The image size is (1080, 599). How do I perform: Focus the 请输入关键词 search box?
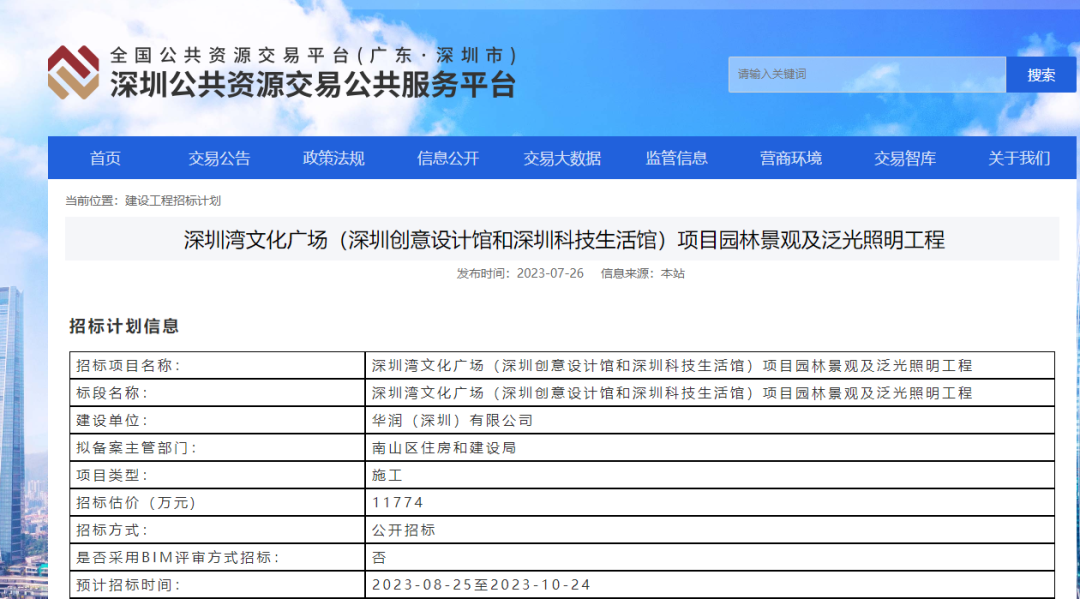tap(865, 74)
